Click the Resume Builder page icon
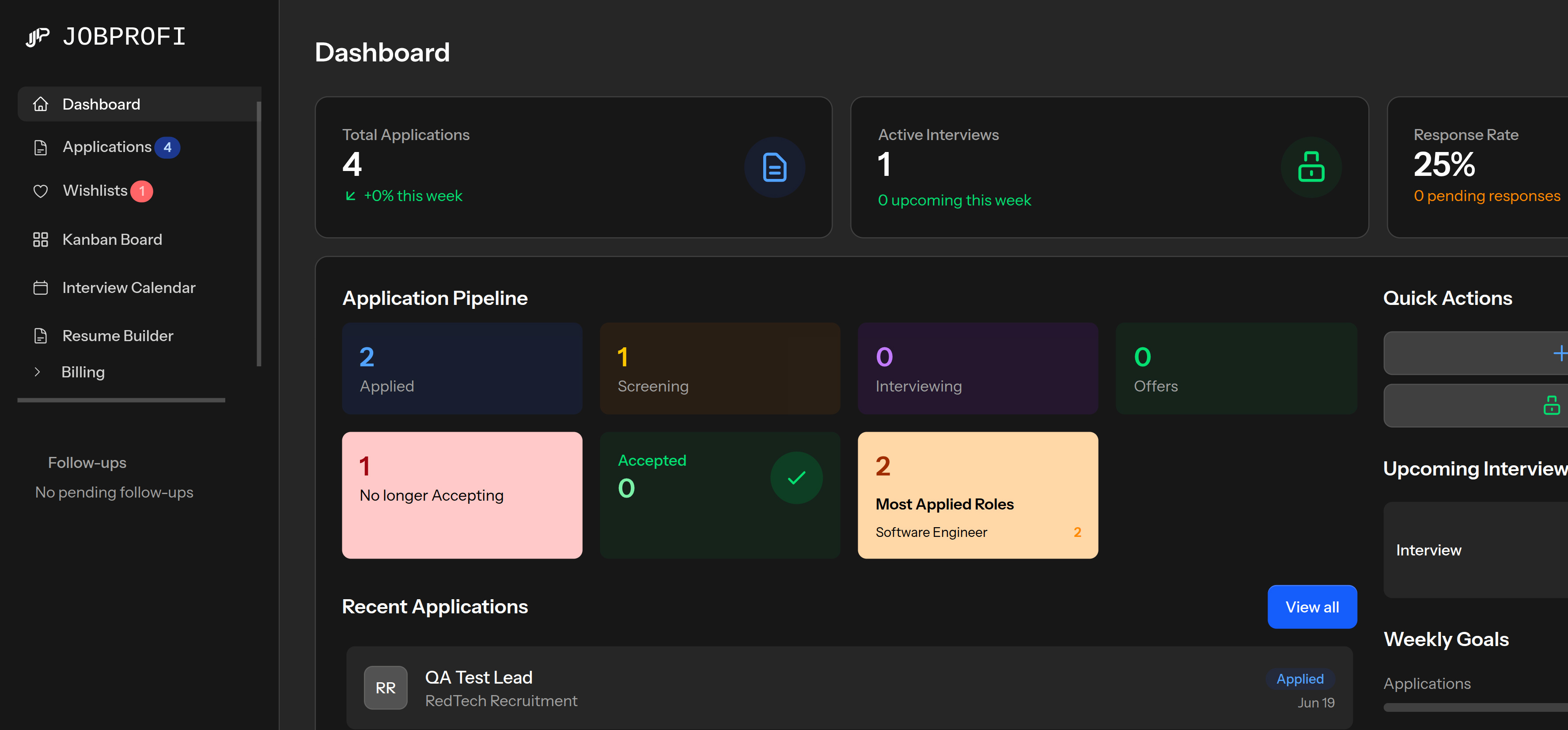The image size is (1568, 730). (40, 335)
